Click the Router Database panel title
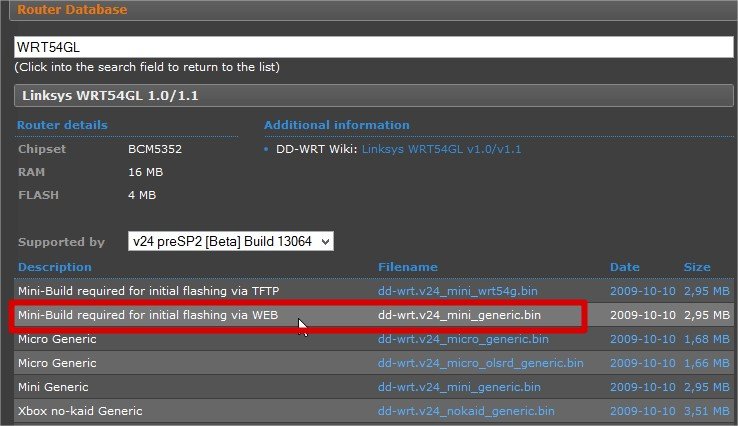Image resolution: width=738 pixels, height=426 pixels. [70, 10]
